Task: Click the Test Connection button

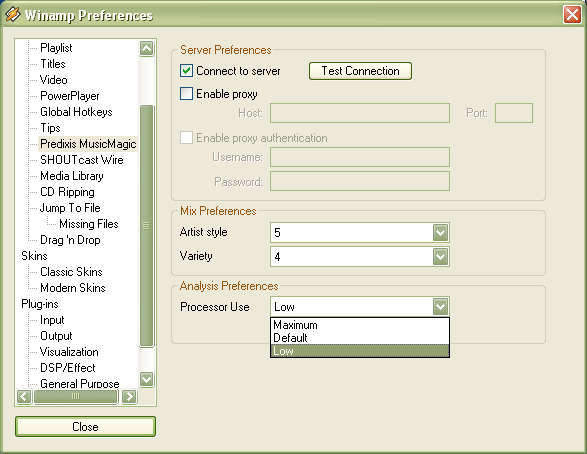Action: point(360,71)
